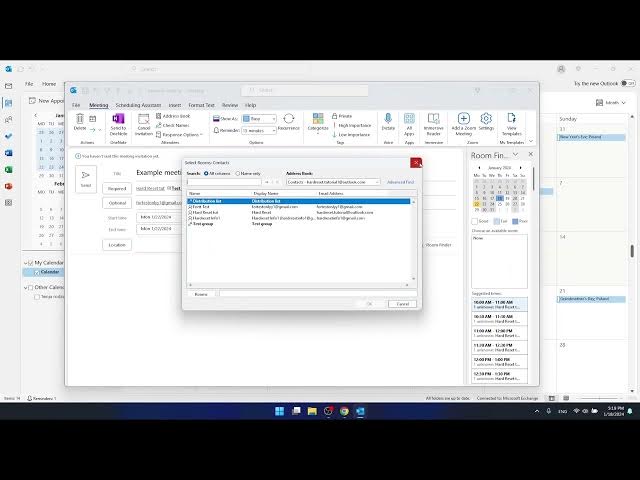The width and height of the screenshot is (640, 480).
Task: Click the Advanced Find link
Action: click(400, 182)
